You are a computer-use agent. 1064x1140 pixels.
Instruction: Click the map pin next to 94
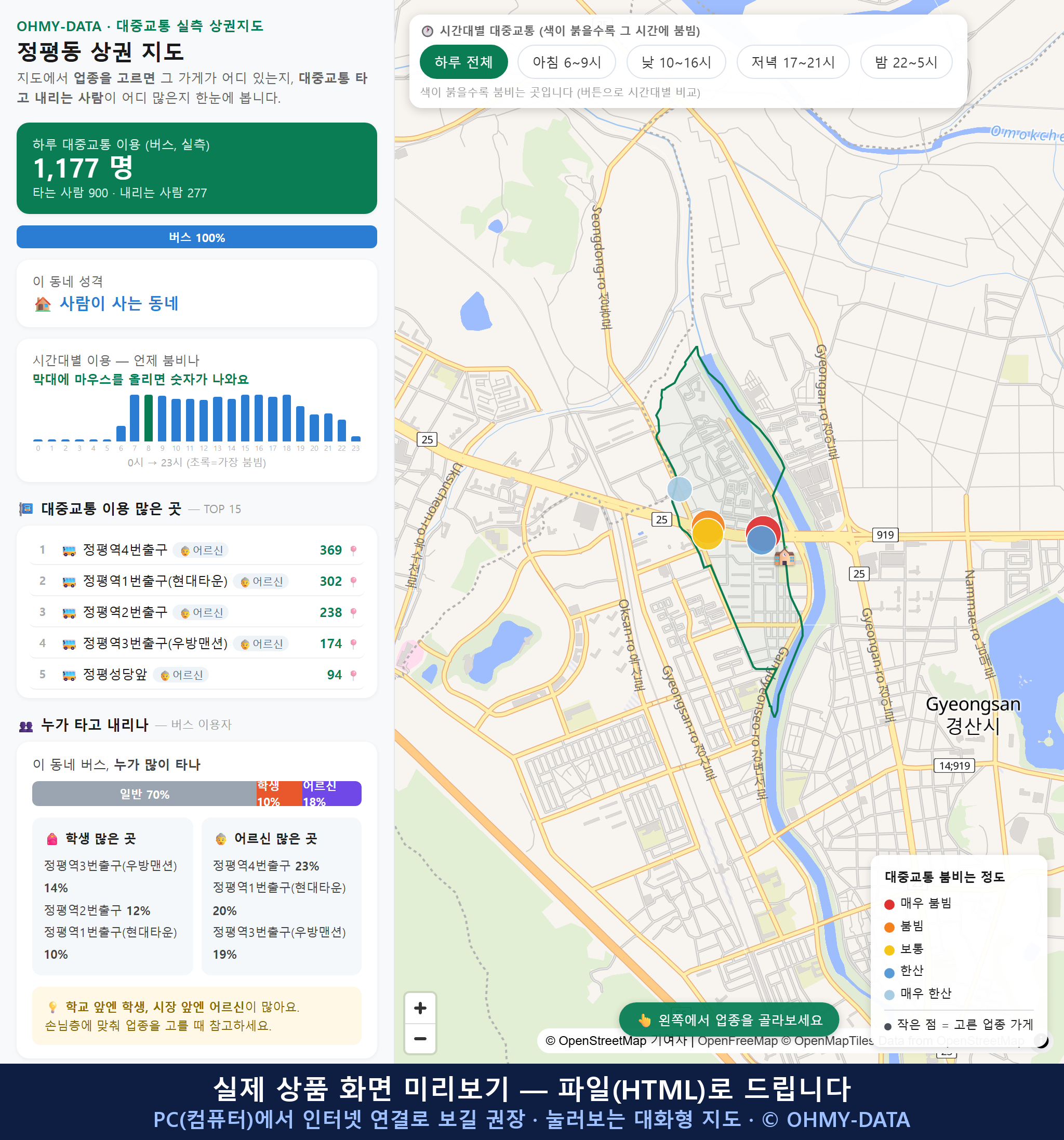[353, 674]
